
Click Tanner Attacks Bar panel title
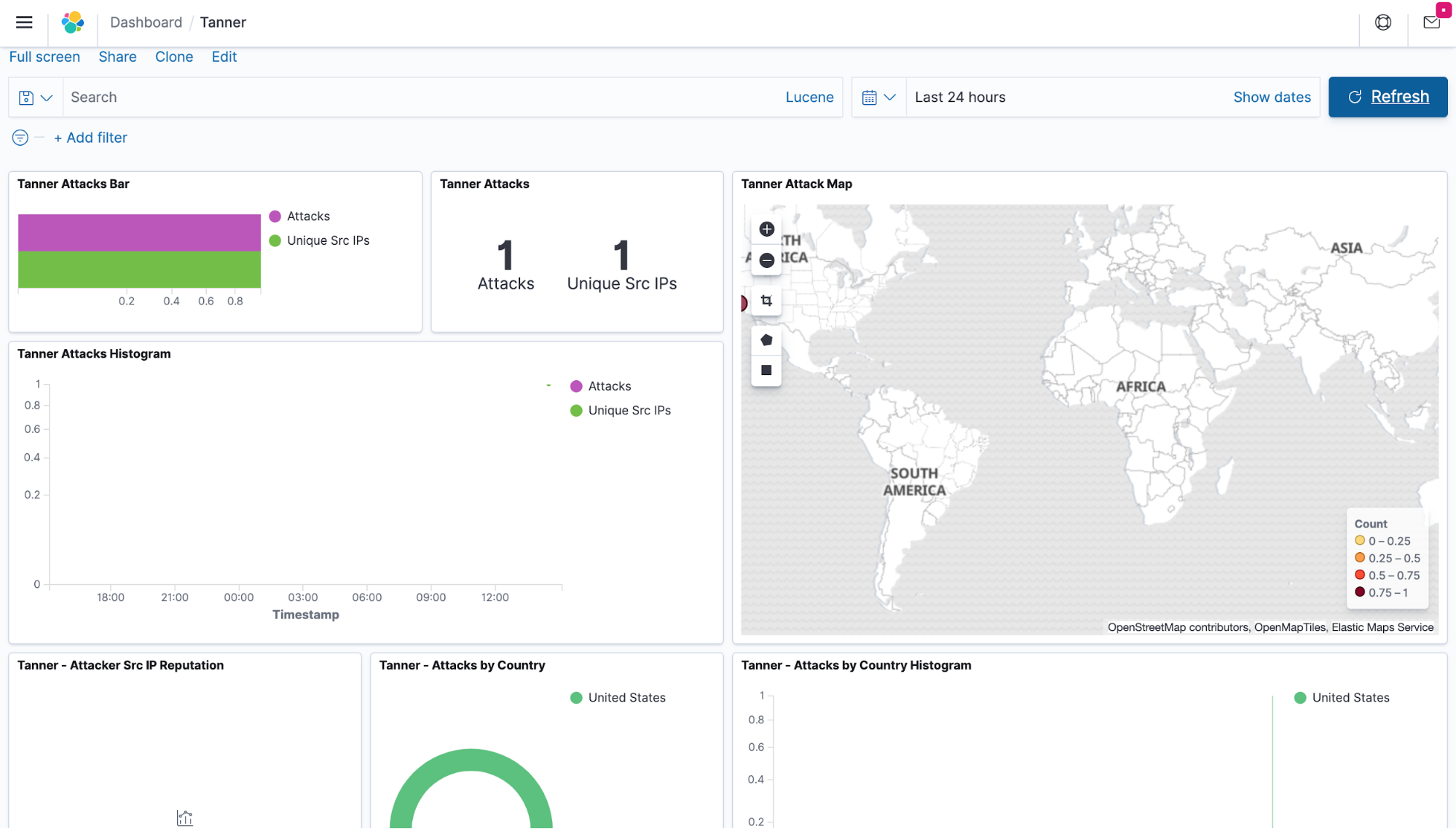[x=74, y=184]
